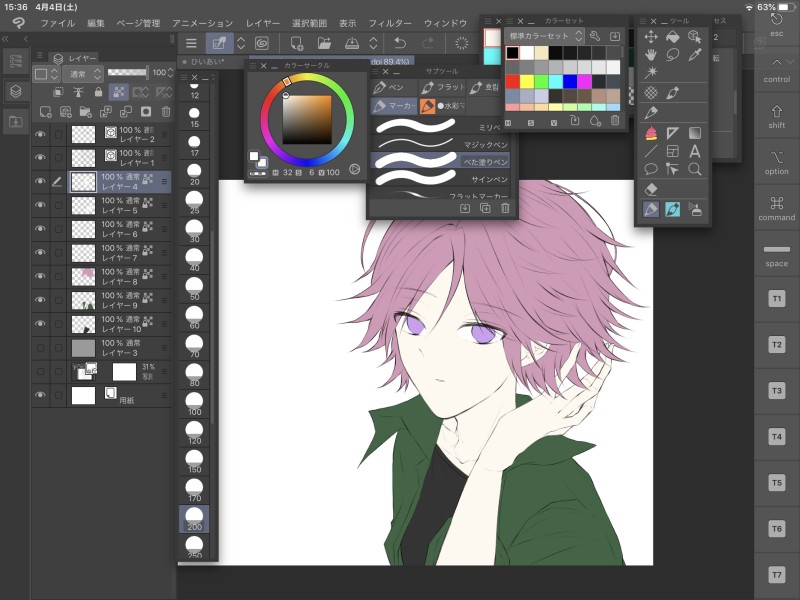Open the フィルター menu
This screenshot has width=800, height=600.
coord(389,22)
